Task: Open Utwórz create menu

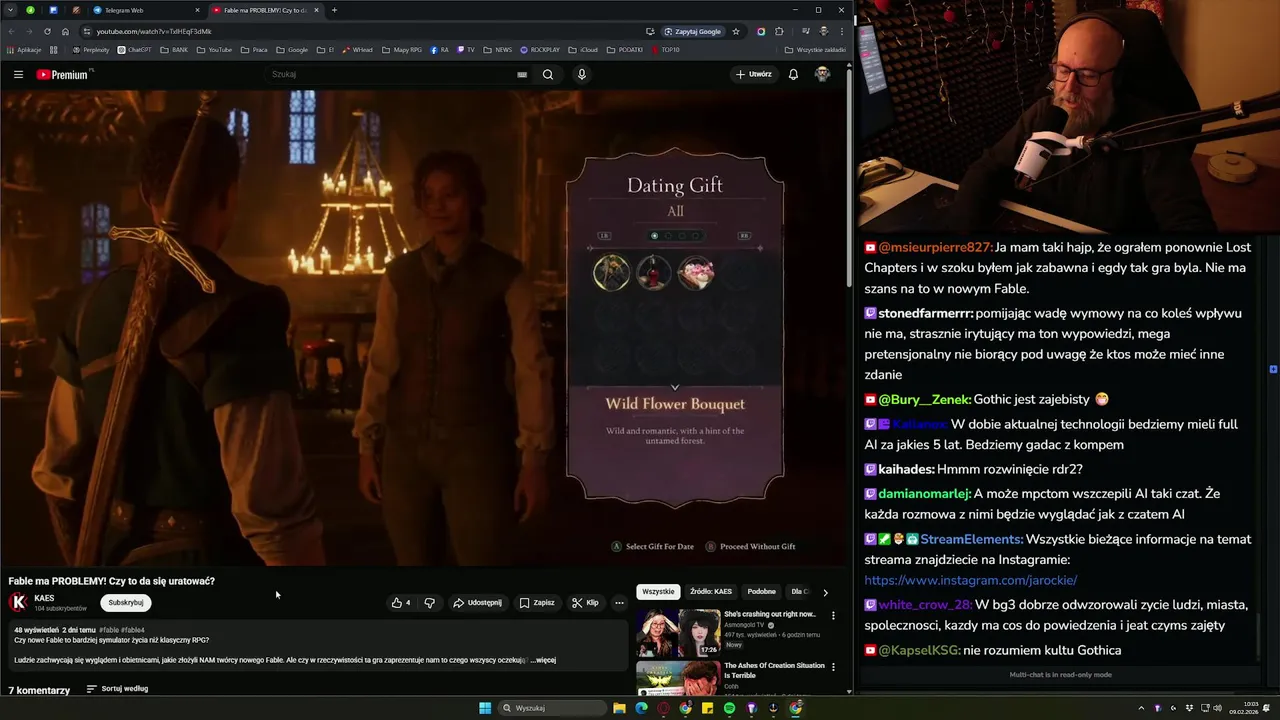Action: [754, 74]
